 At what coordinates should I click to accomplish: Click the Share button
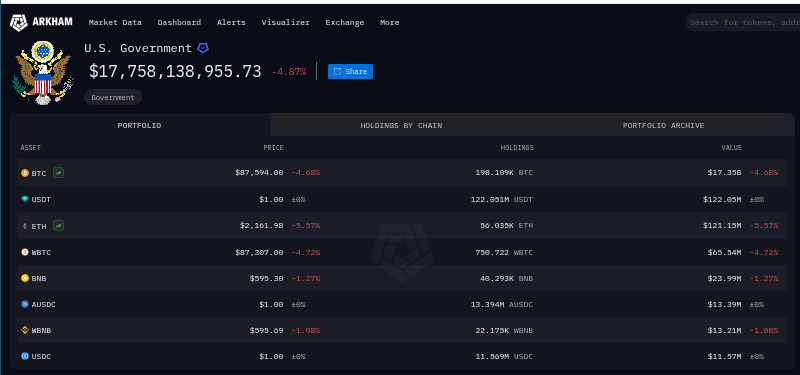click(x=351, y=71)
